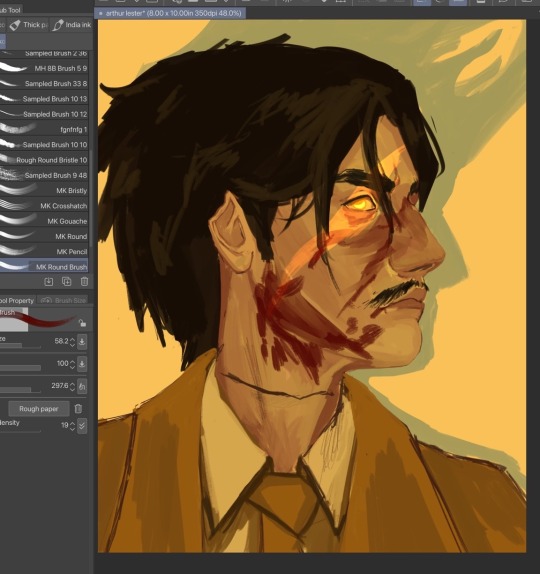The width and height of the screenshot is (540, 574).
Task: Click the brush stroke preview
Action: point(38,320)
